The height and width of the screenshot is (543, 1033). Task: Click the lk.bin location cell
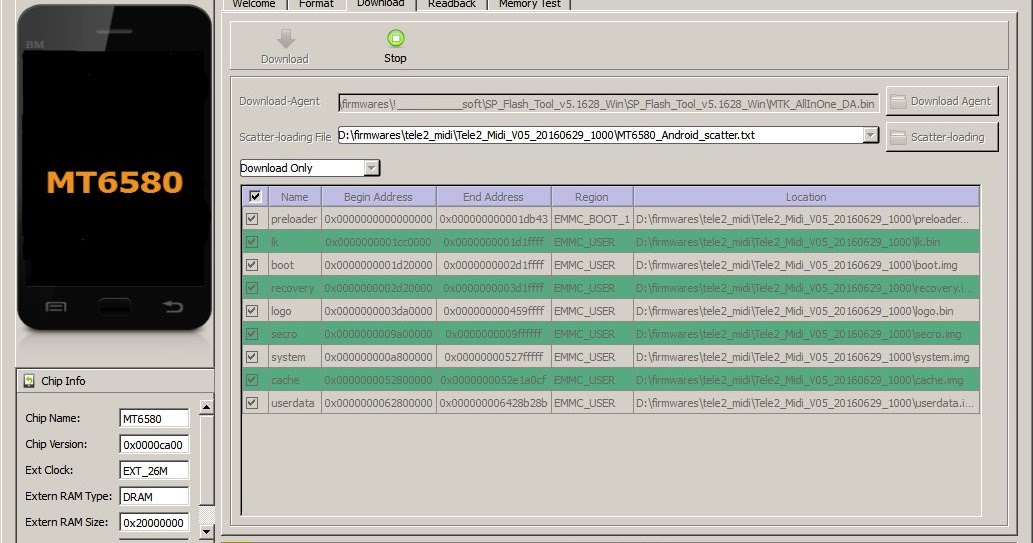click(x=806, y=242)
